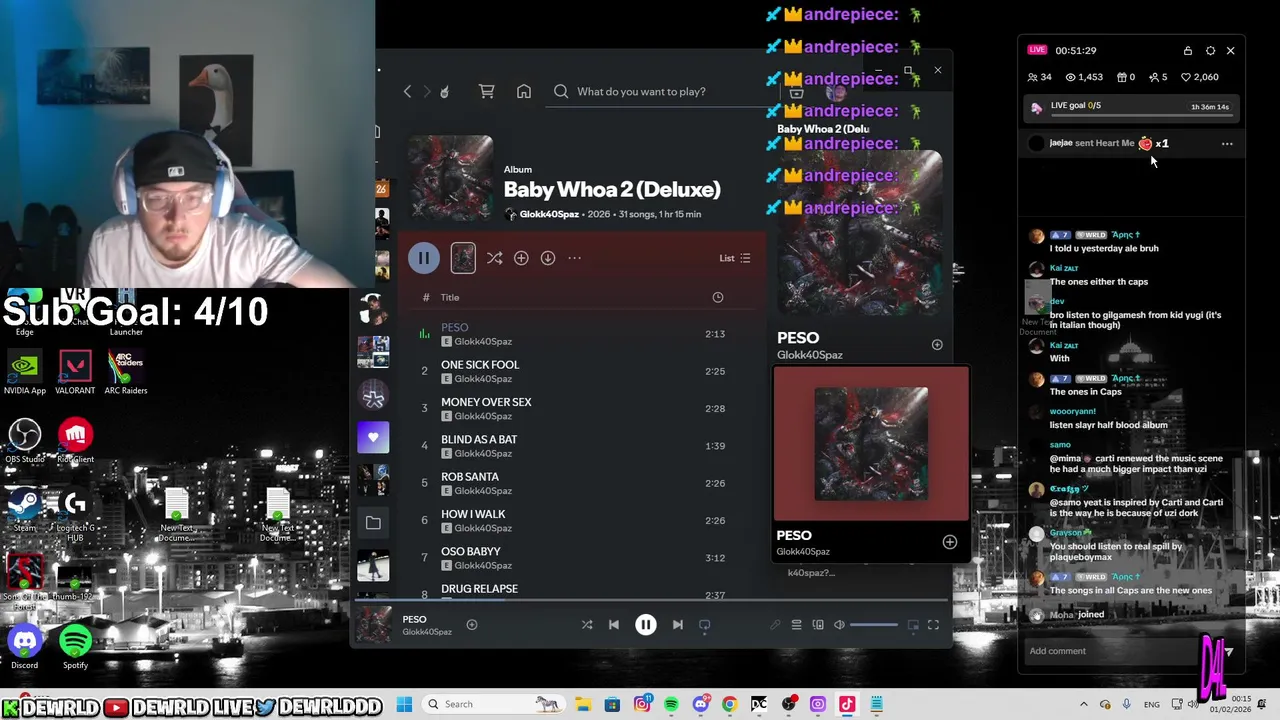
Task: Skip to next track in player bar
Action: 678,625
